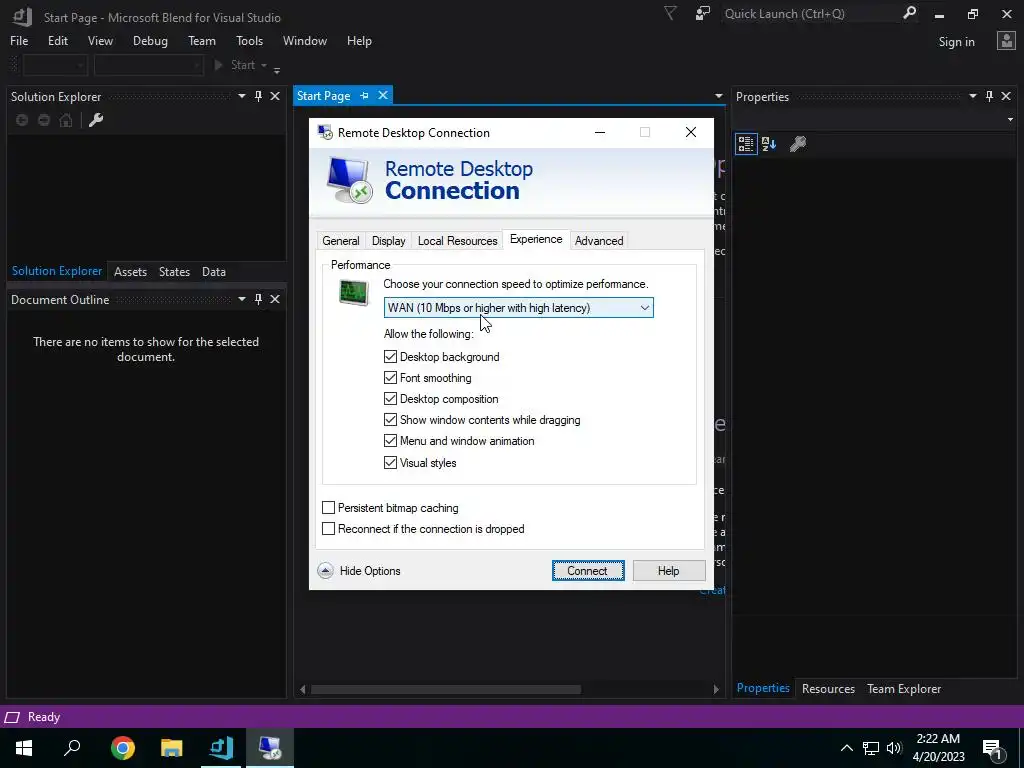Switch to the Advanced tab

click(599, 240)
